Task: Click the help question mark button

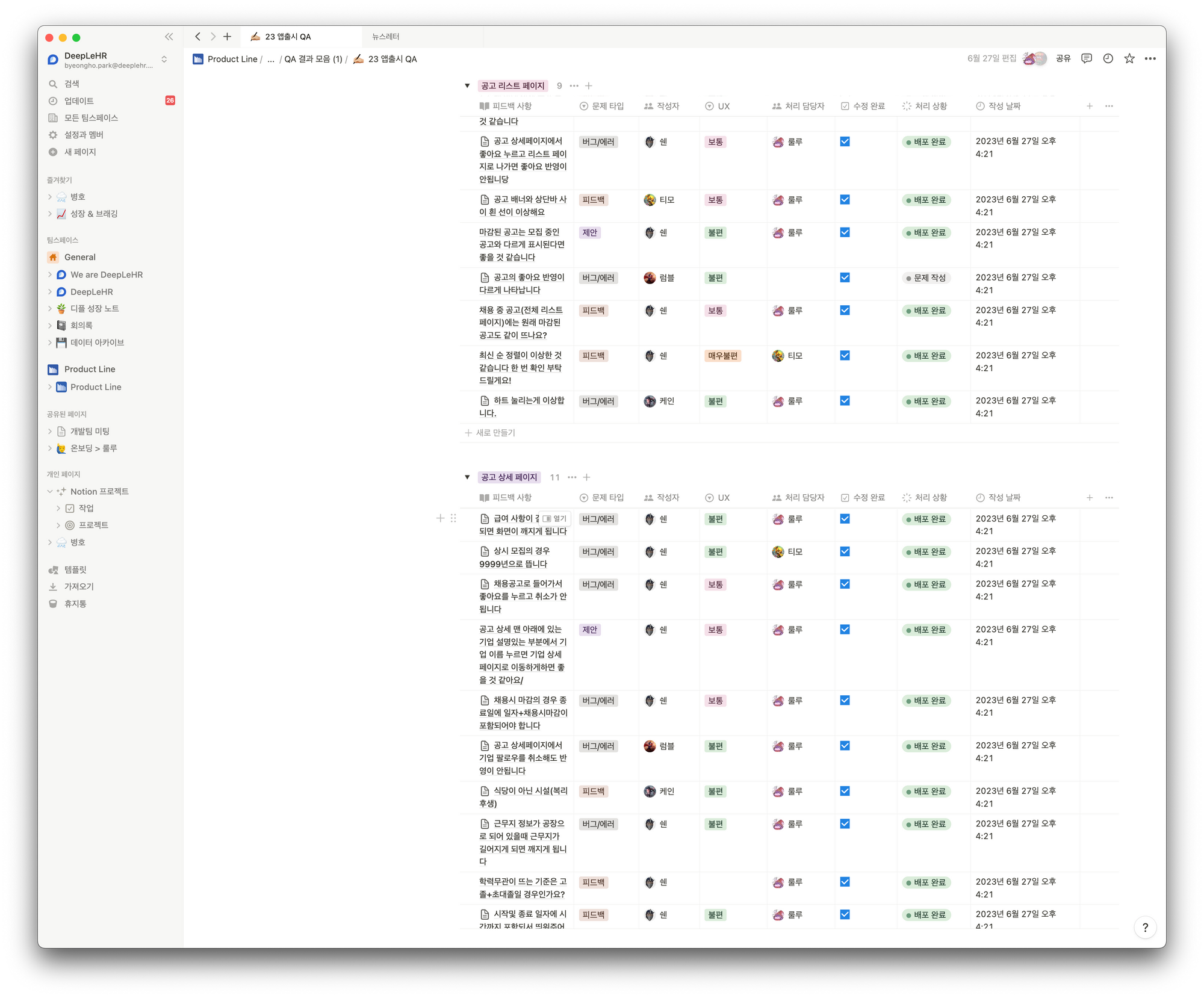Action: 1145,928
